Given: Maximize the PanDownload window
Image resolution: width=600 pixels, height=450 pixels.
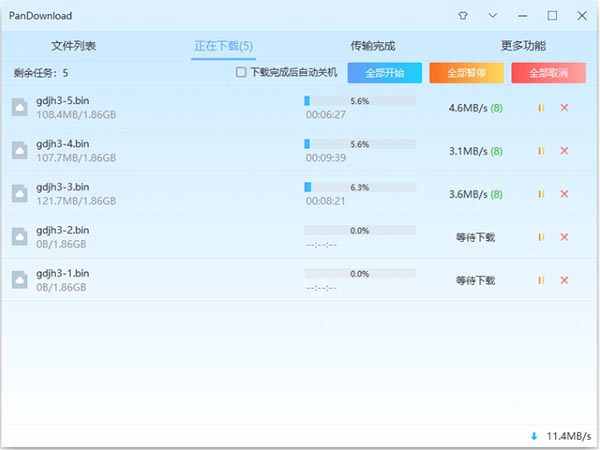Looking at the screenshot, I should point(552,16).
